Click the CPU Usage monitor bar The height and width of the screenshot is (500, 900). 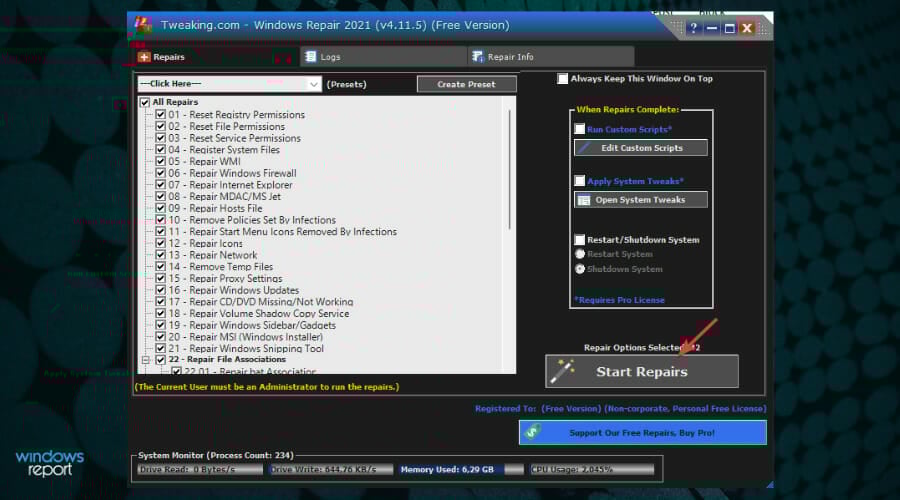pos(592,470)
